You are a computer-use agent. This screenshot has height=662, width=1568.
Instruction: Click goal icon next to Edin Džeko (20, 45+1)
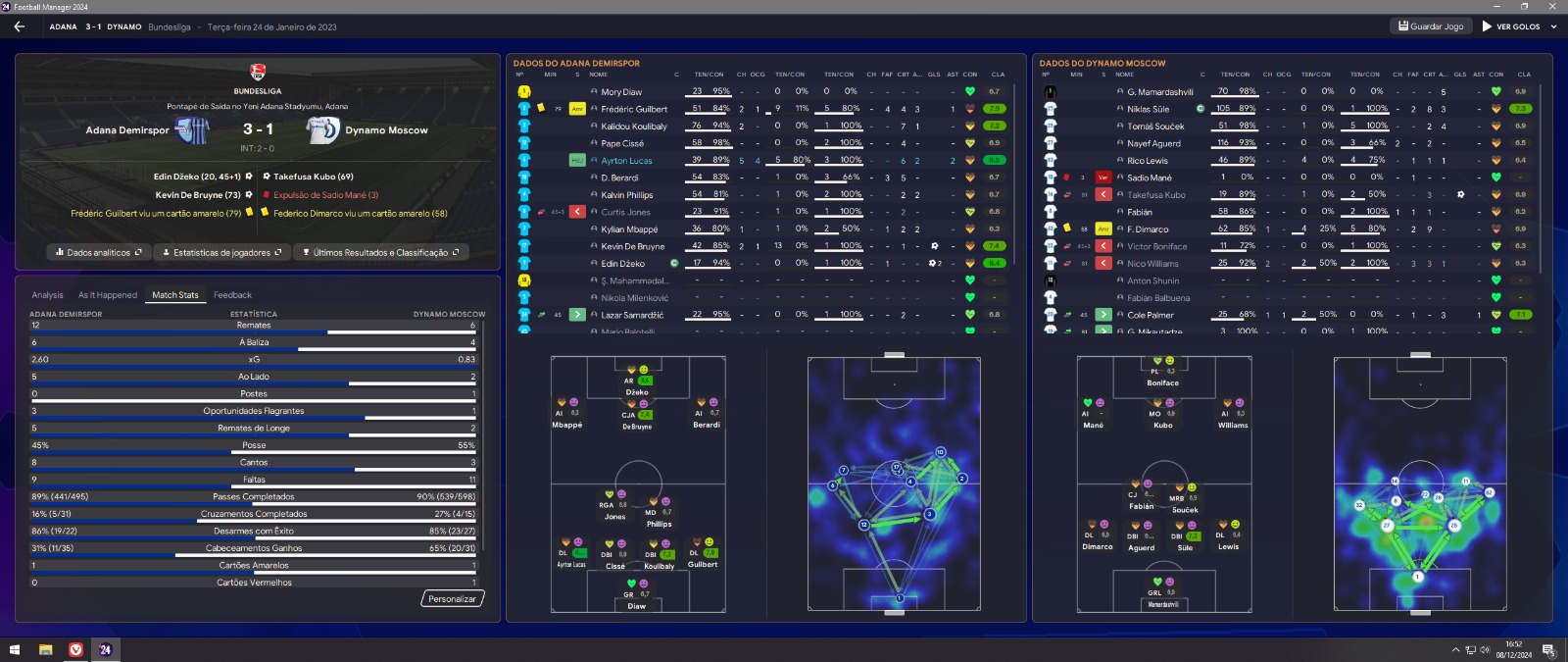click(x=249, y=177)
